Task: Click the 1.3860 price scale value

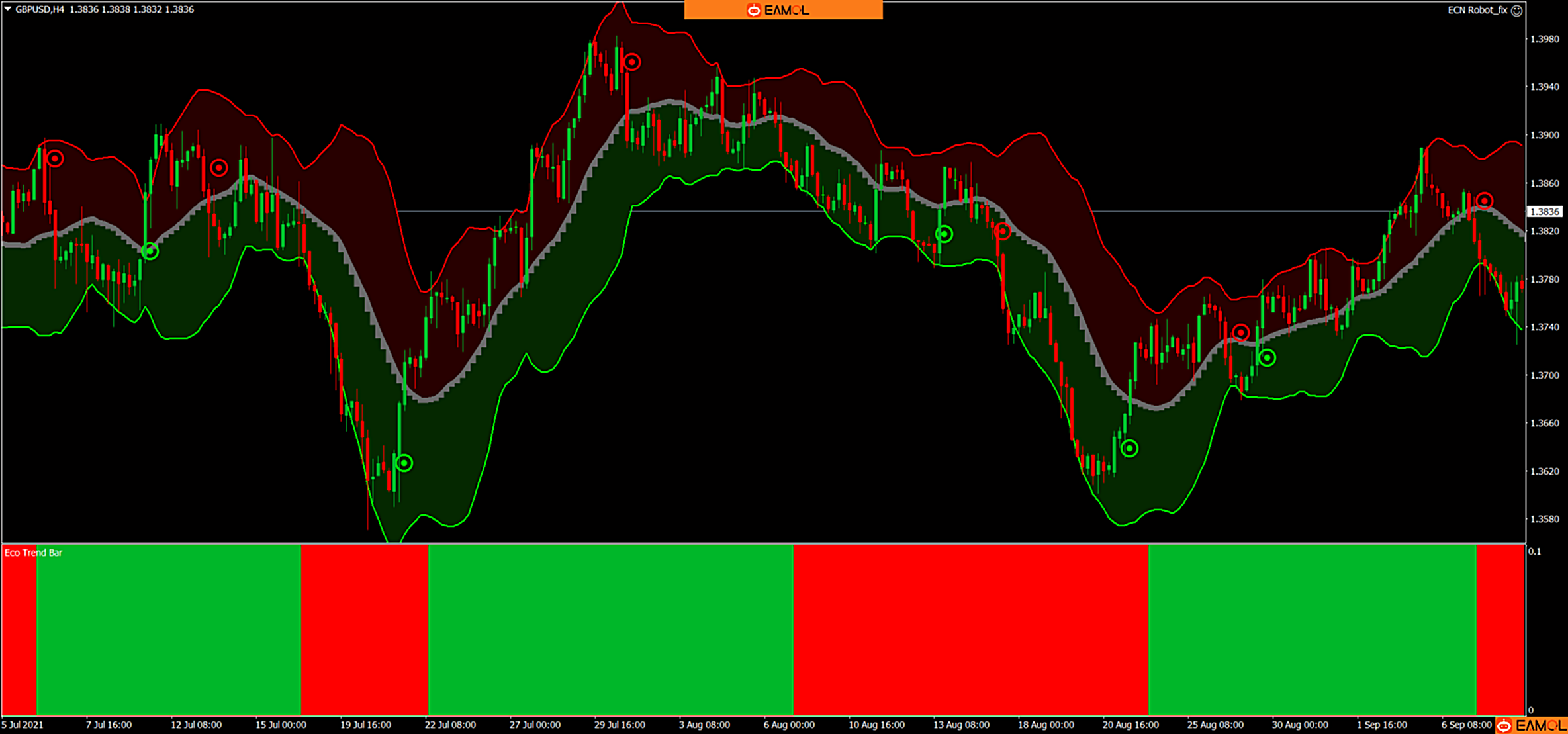Action: click(x=1544, y=183)
